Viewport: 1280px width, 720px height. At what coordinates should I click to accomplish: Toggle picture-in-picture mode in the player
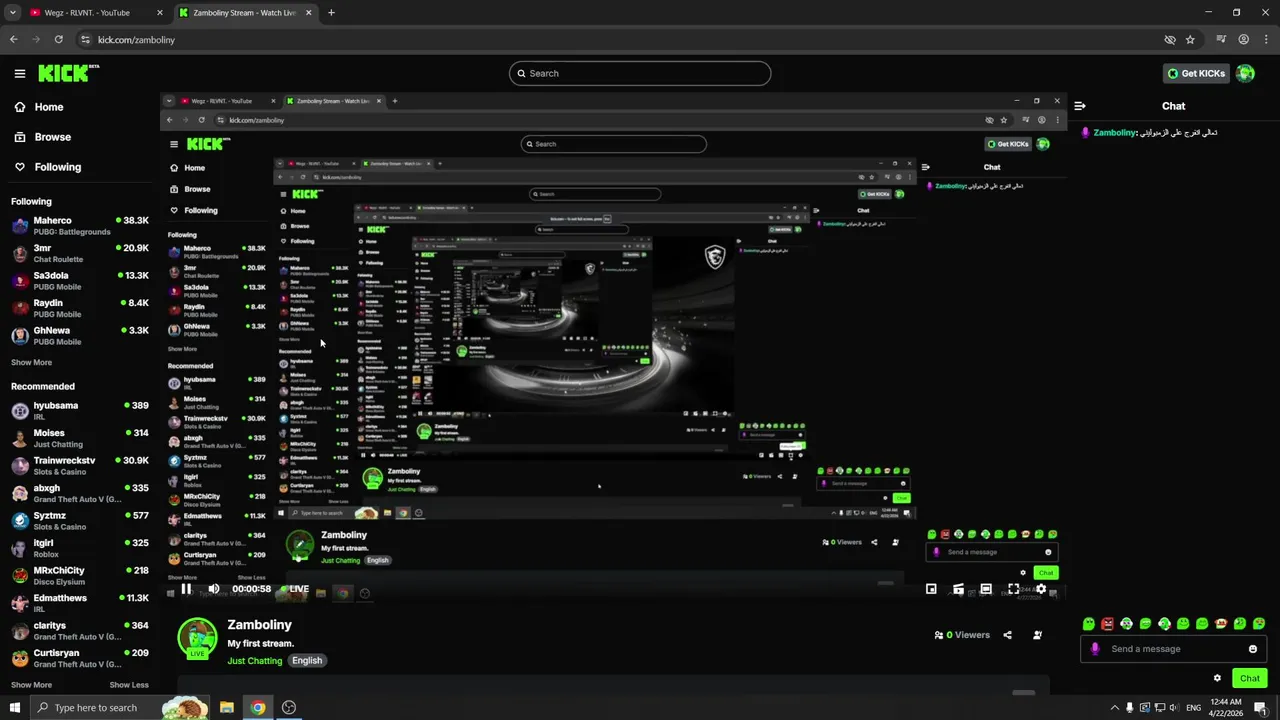pos(931,589)
